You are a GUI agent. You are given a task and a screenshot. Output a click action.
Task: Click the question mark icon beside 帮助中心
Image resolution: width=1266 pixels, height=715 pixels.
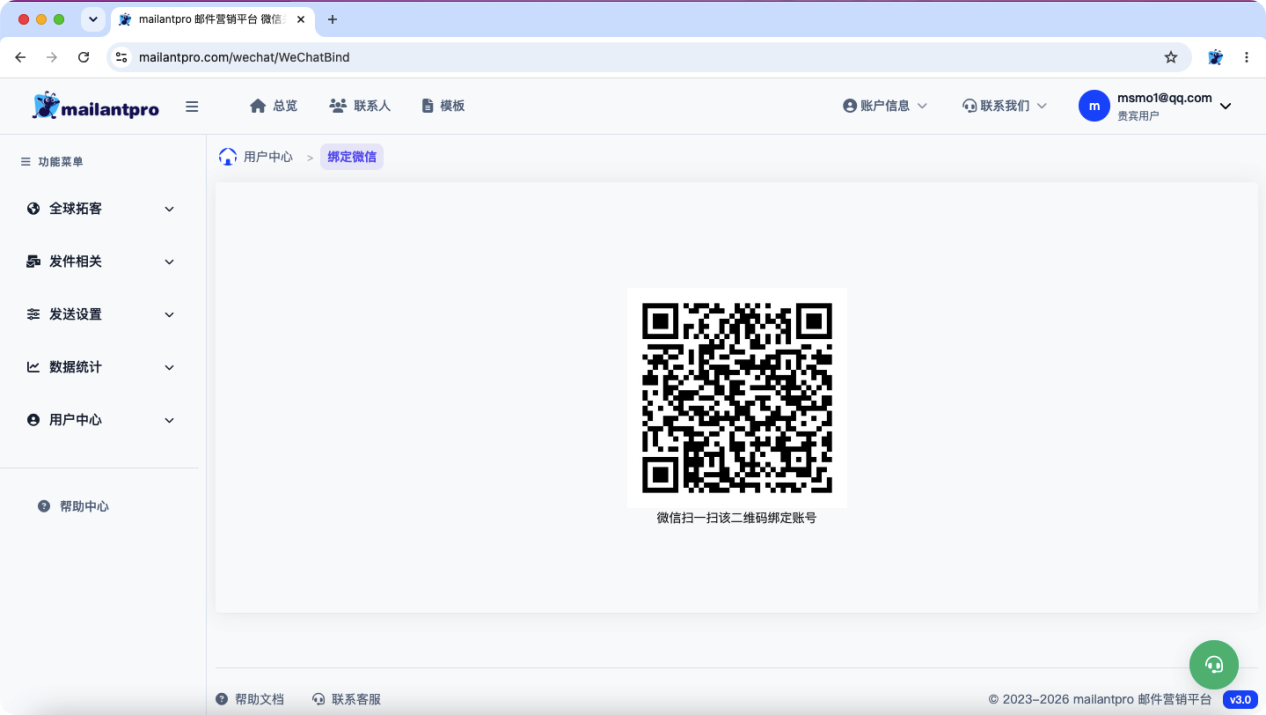point(44,506)
